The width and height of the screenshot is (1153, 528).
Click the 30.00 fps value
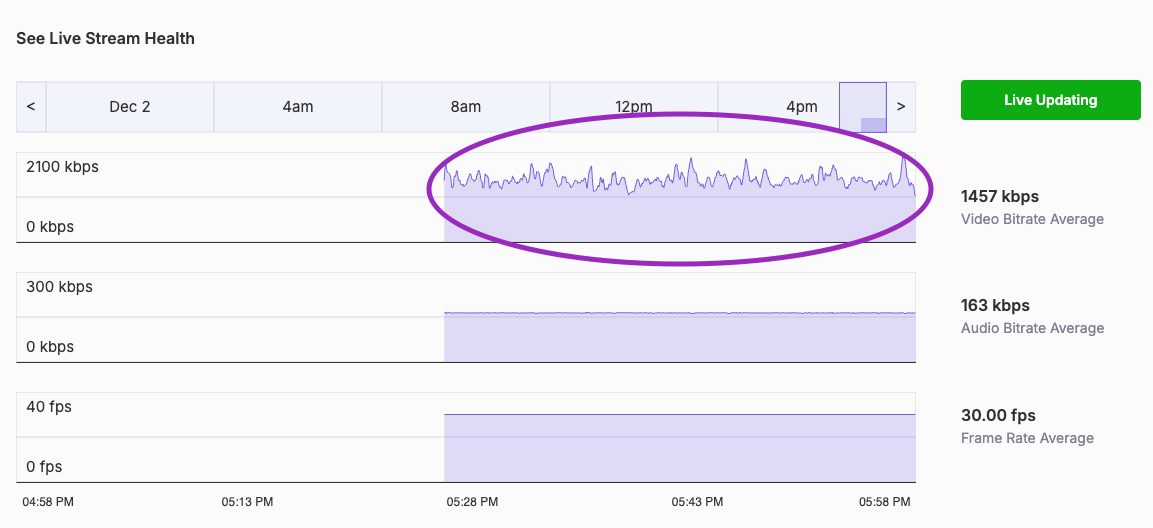click(998, 415)
